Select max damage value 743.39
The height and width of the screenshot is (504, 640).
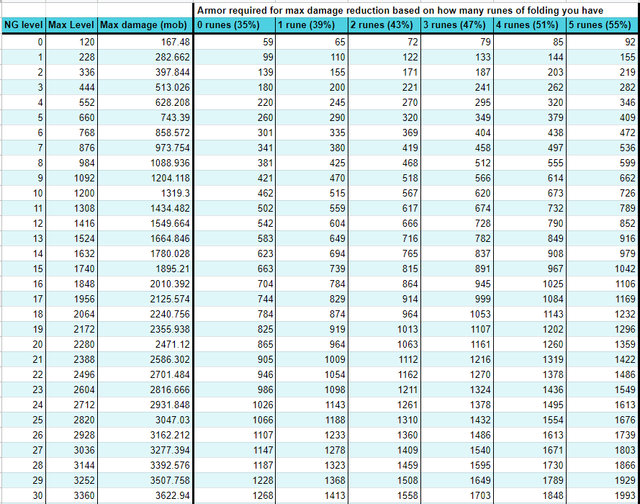[145, 118]
